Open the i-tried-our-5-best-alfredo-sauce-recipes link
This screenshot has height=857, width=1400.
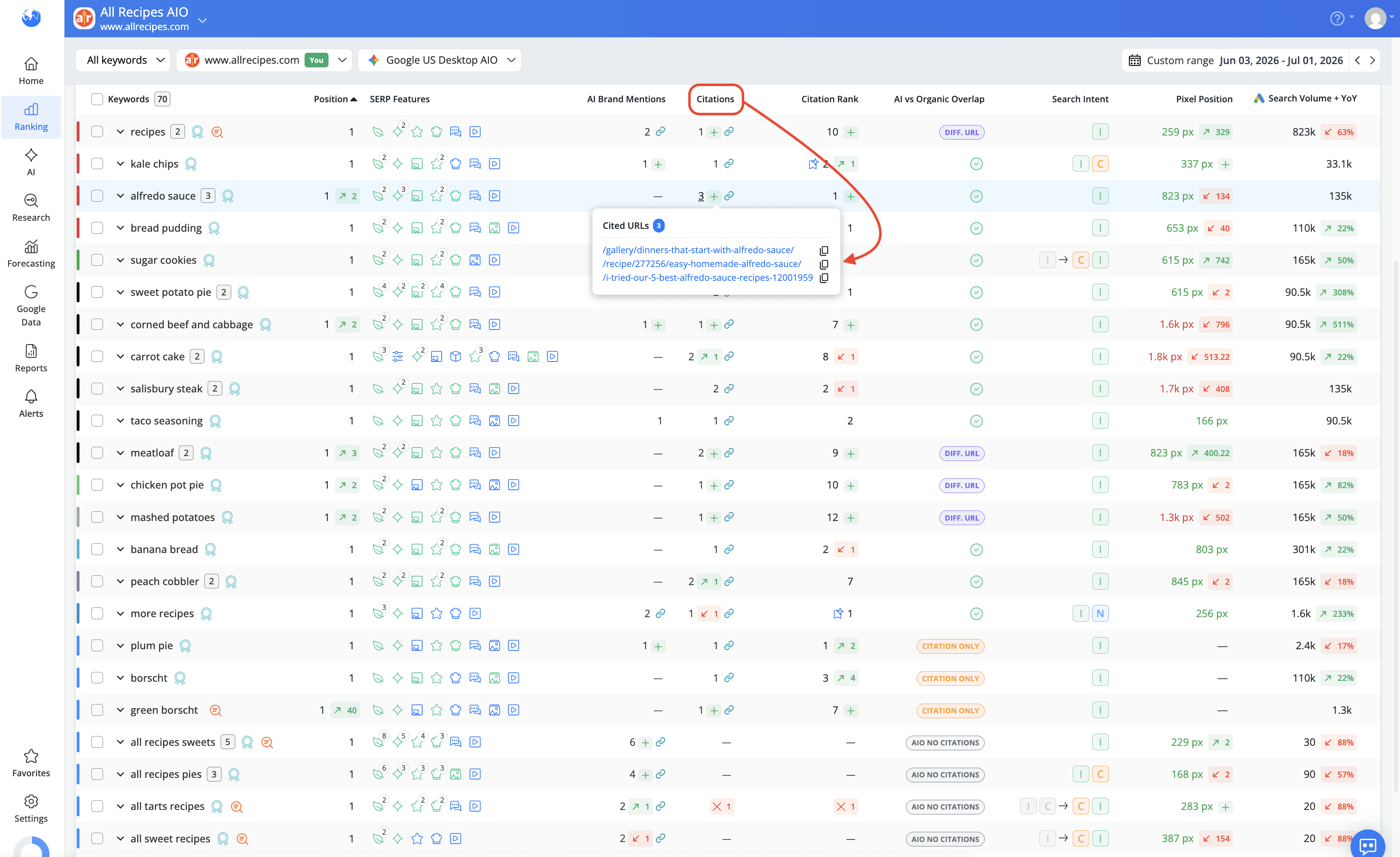tap(707, 277)
